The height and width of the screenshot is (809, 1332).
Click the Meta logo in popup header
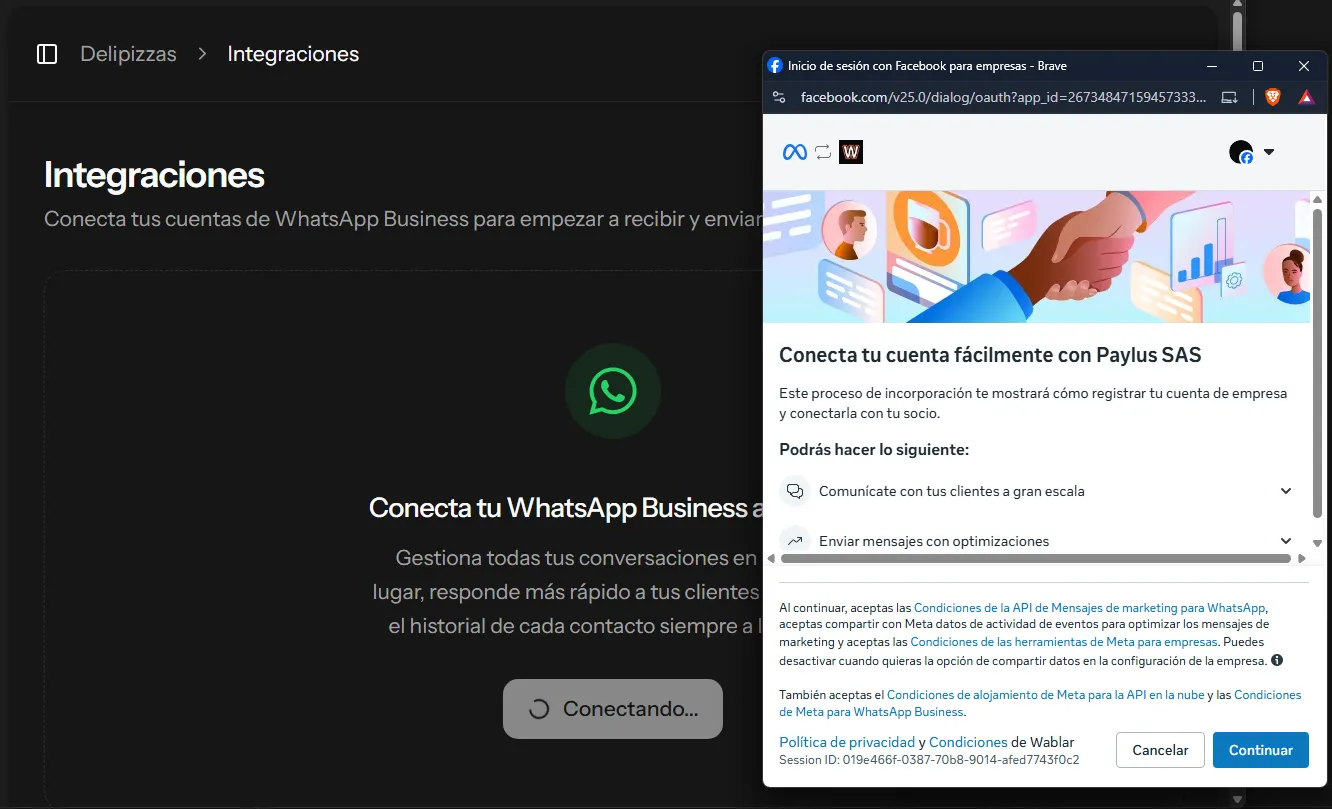tap(795, 152)
